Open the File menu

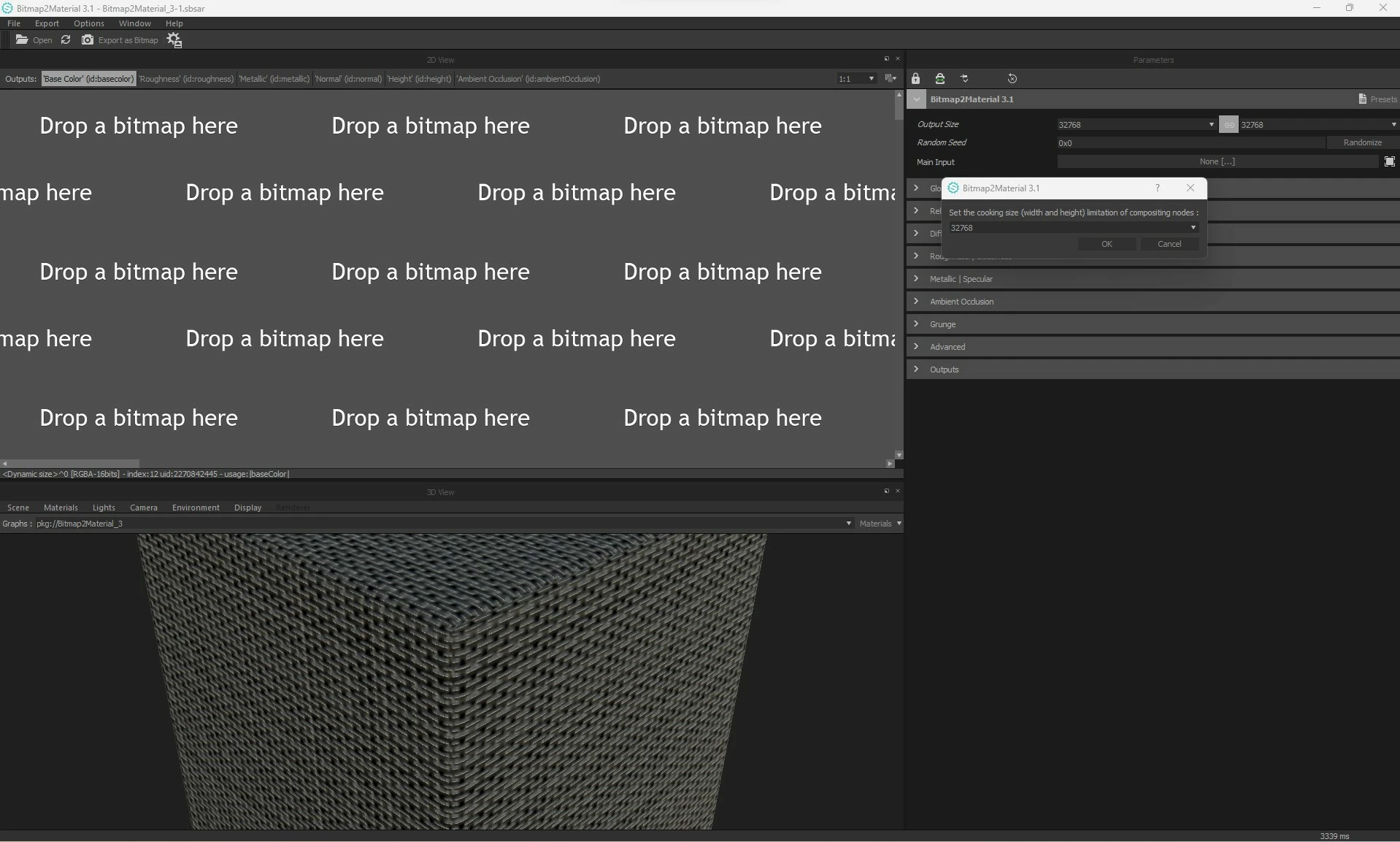click(14, 23)
